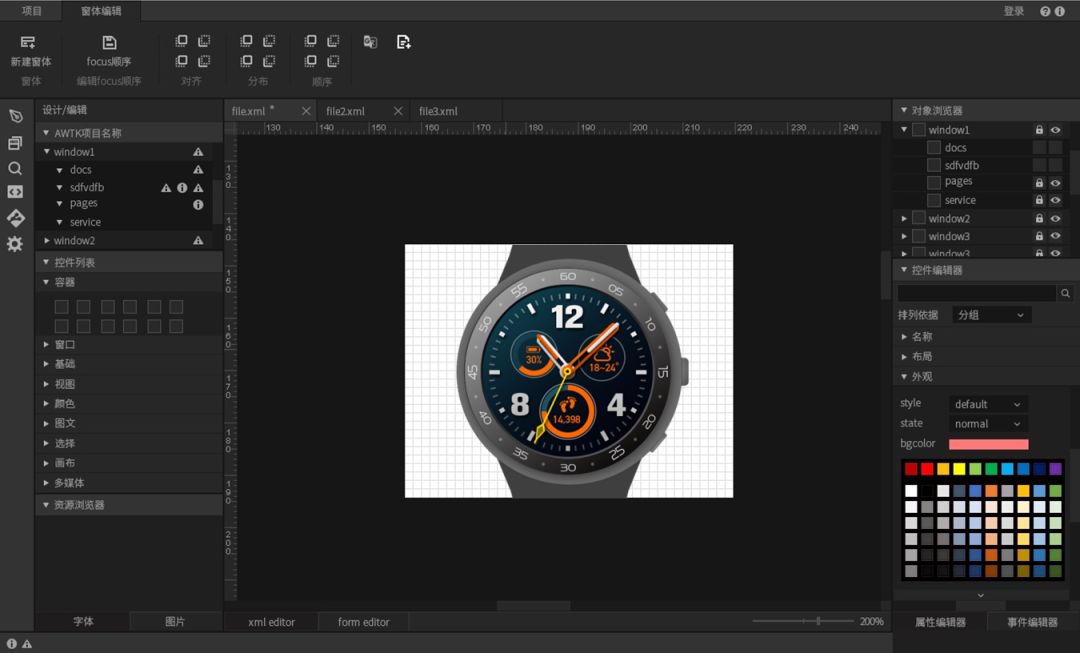Switch to the file3.xml tab

pos(438,111)
